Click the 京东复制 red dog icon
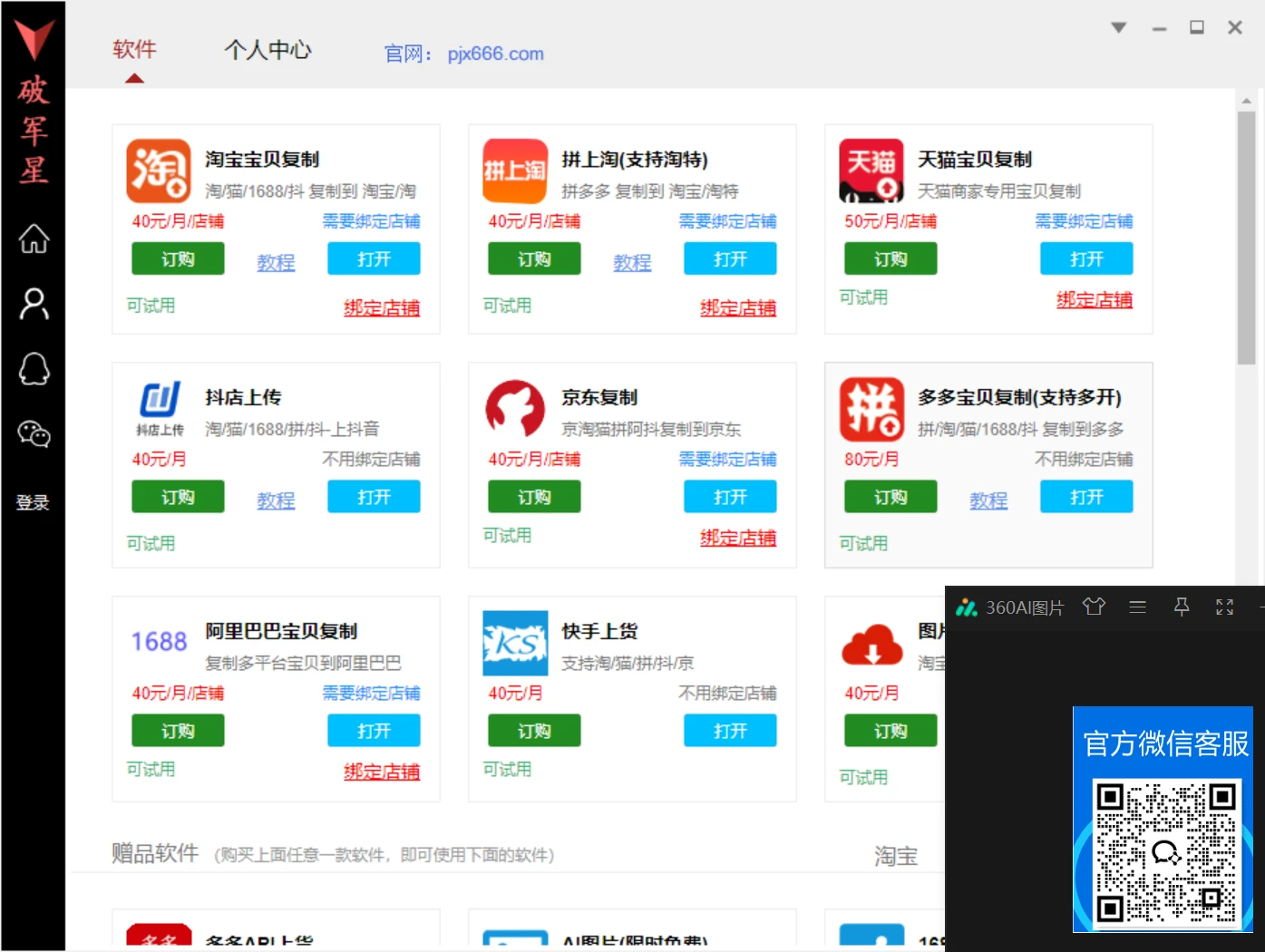This screenshot has width=1265, height=952. tap(515, 408)
